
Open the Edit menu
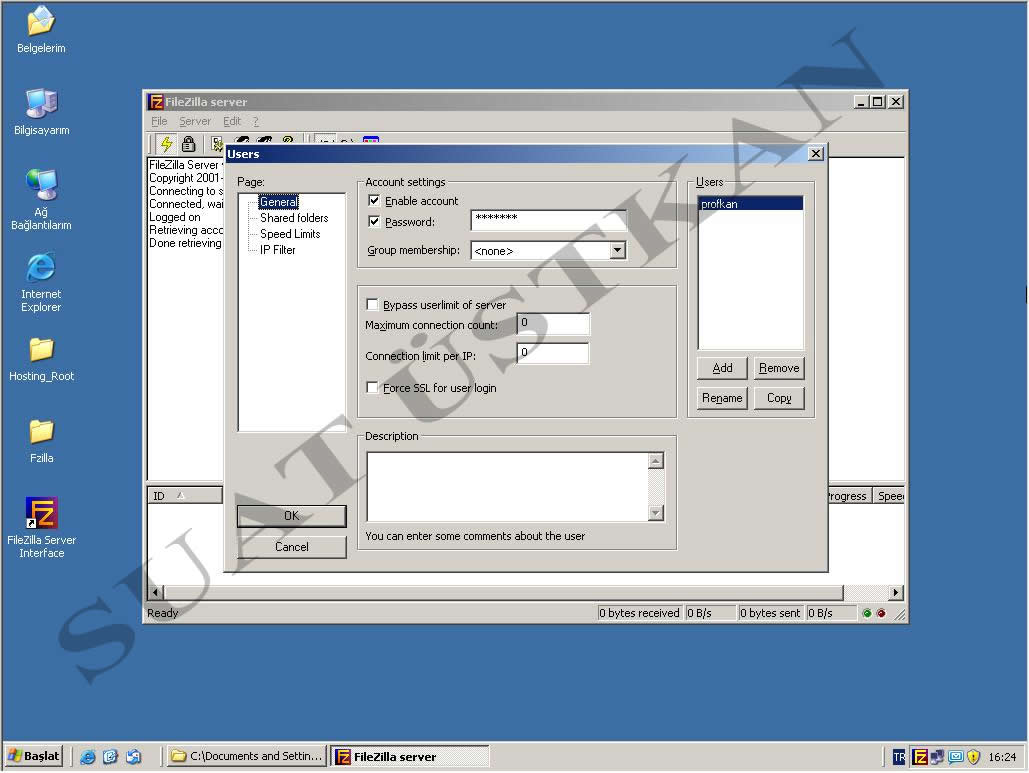[x=232, y=121]
